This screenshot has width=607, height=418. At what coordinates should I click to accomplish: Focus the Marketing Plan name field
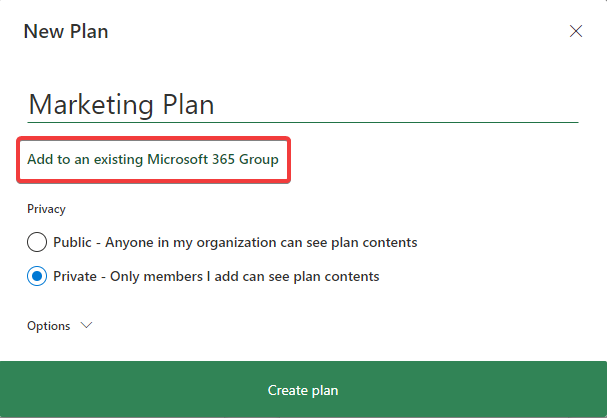(x=300, y=104)
